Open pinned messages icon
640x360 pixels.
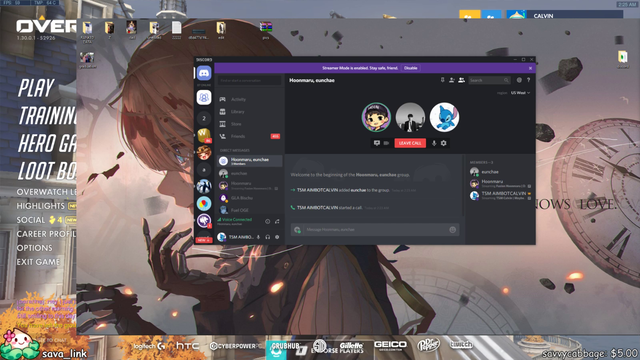point(442,80)
